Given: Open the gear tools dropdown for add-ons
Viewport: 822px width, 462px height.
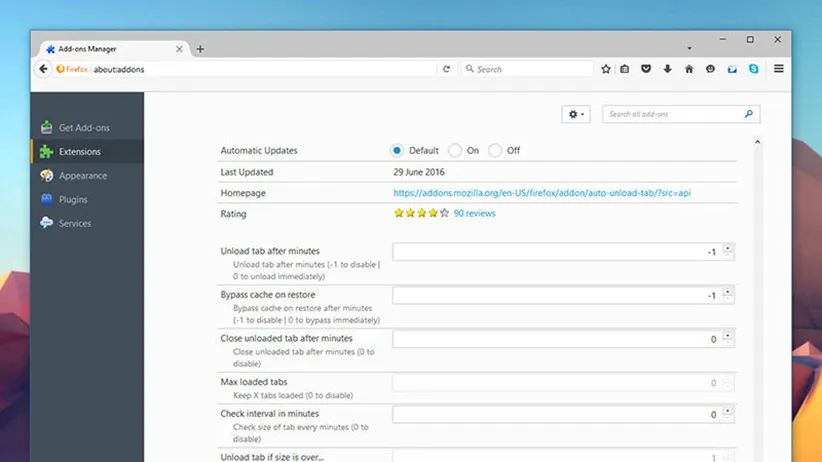Looking at the screenshot, I should (x=576, y=114).
